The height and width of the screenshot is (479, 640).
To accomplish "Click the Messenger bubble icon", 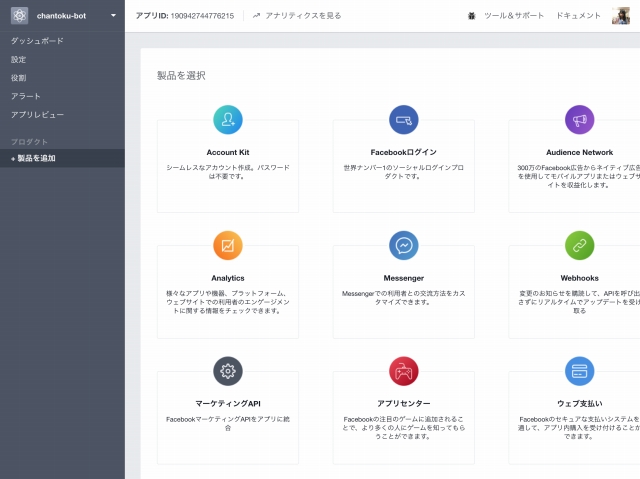I will 404,245.
